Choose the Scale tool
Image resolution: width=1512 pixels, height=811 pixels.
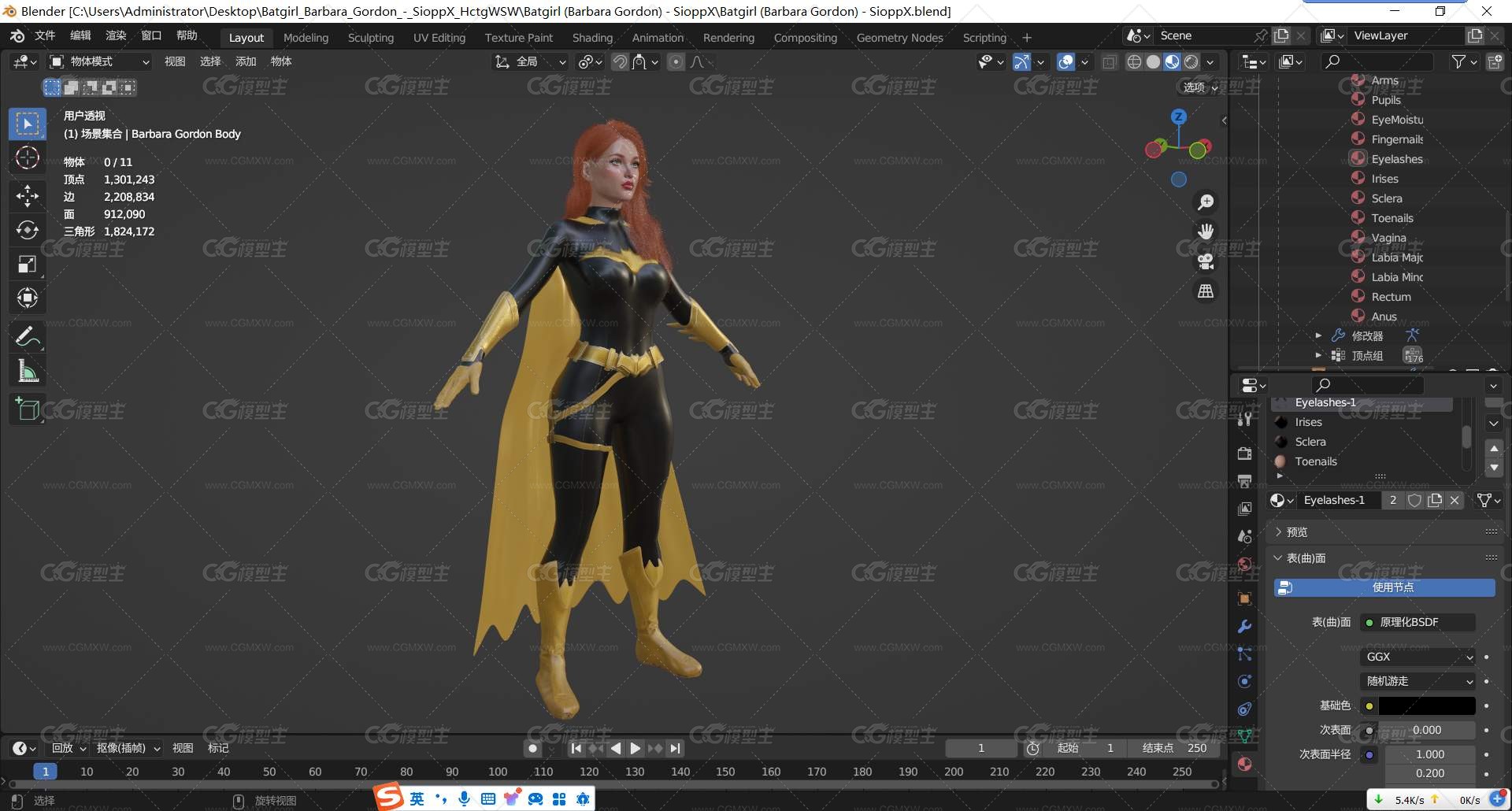[28, 265]
